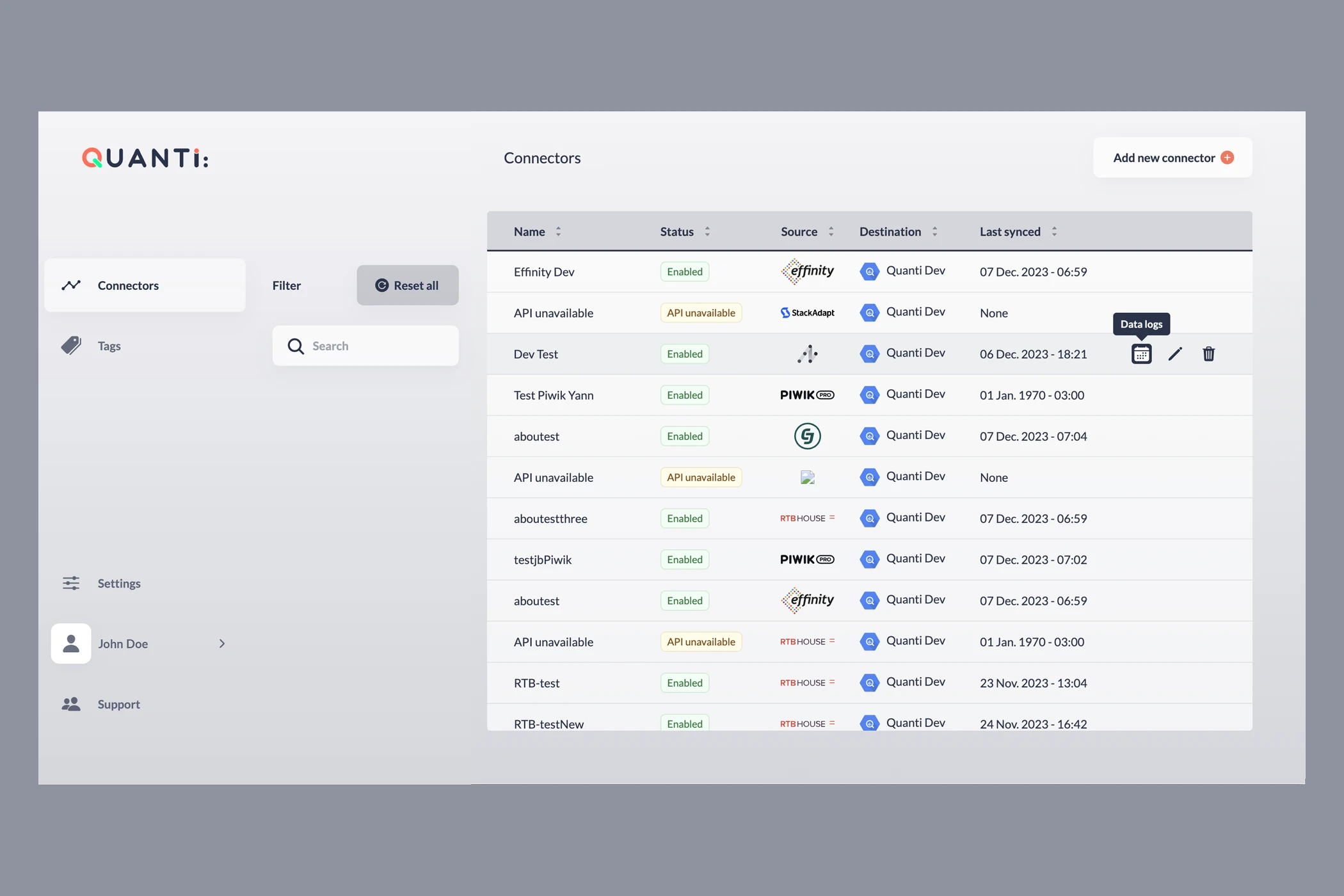Viewport: 1344px width, 896px height.
Task: Click RTB House logo in RTB-test row
Action: [808, 683]
